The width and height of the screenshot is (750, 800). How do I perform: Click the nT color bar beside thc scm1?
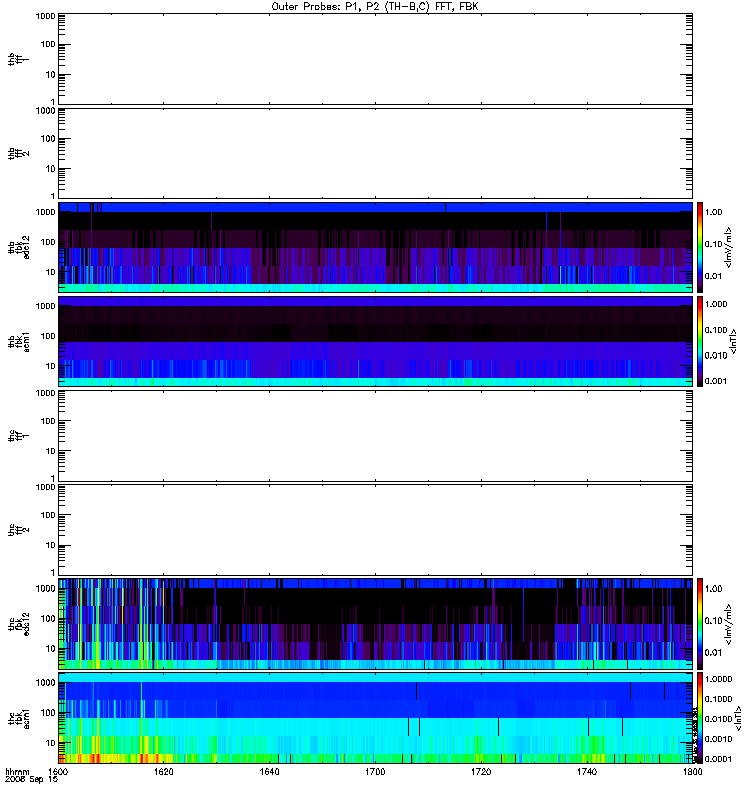point(700,718)
